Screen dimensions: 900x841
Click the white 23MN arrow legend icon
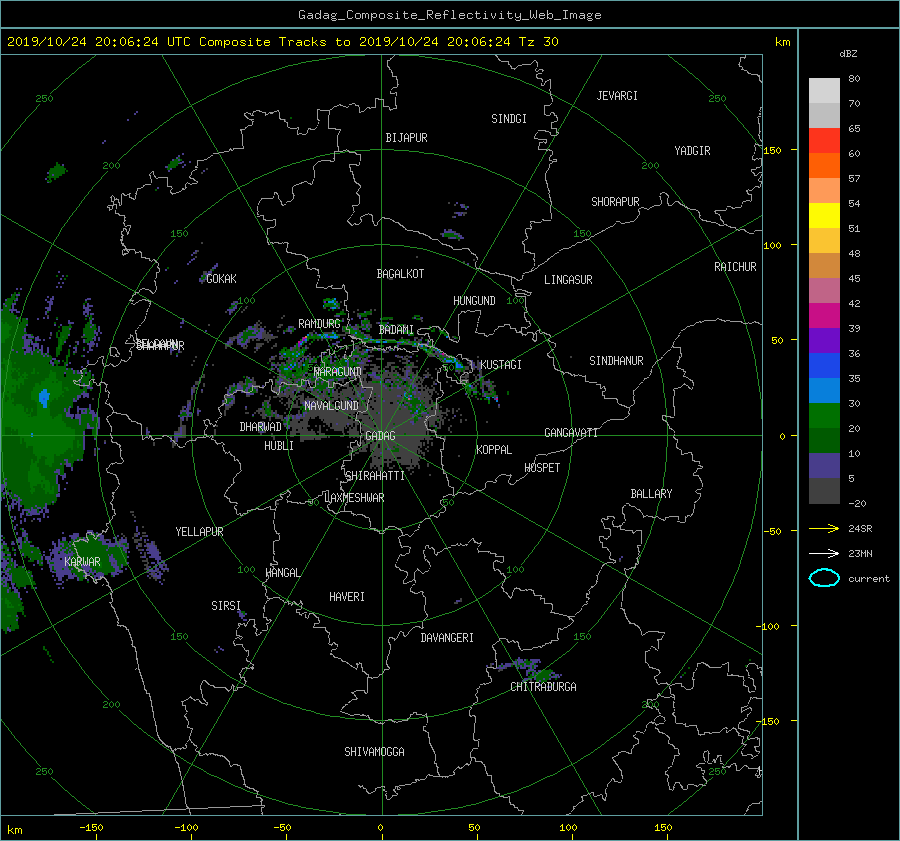point(824,553)
